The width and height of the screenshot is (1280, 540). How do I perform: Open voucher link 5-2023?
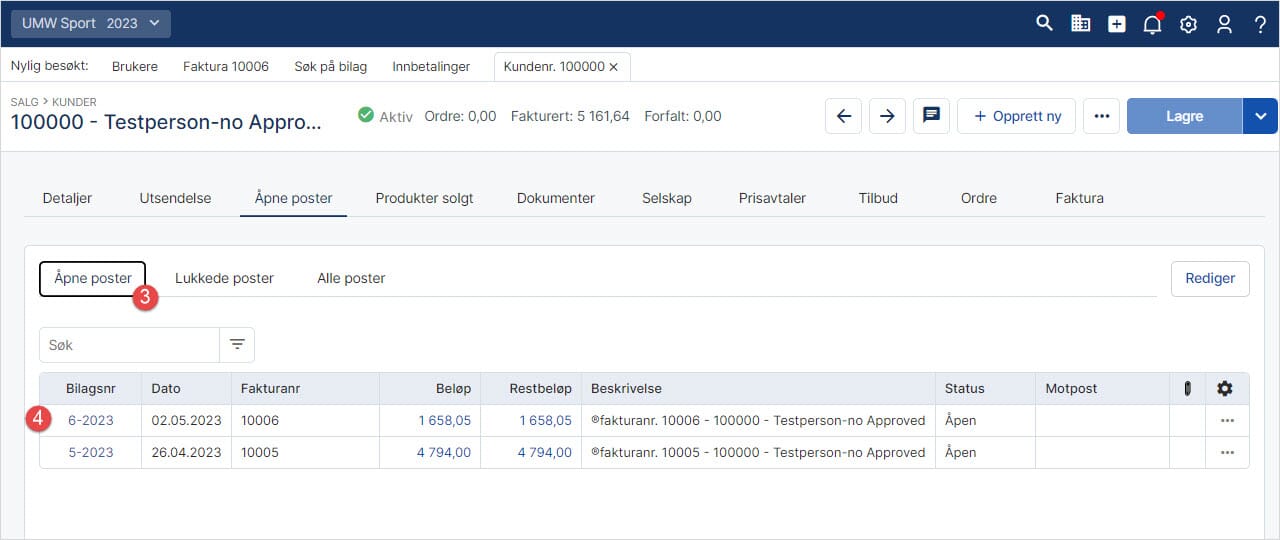pyautogui.click(x=90, y=453)
